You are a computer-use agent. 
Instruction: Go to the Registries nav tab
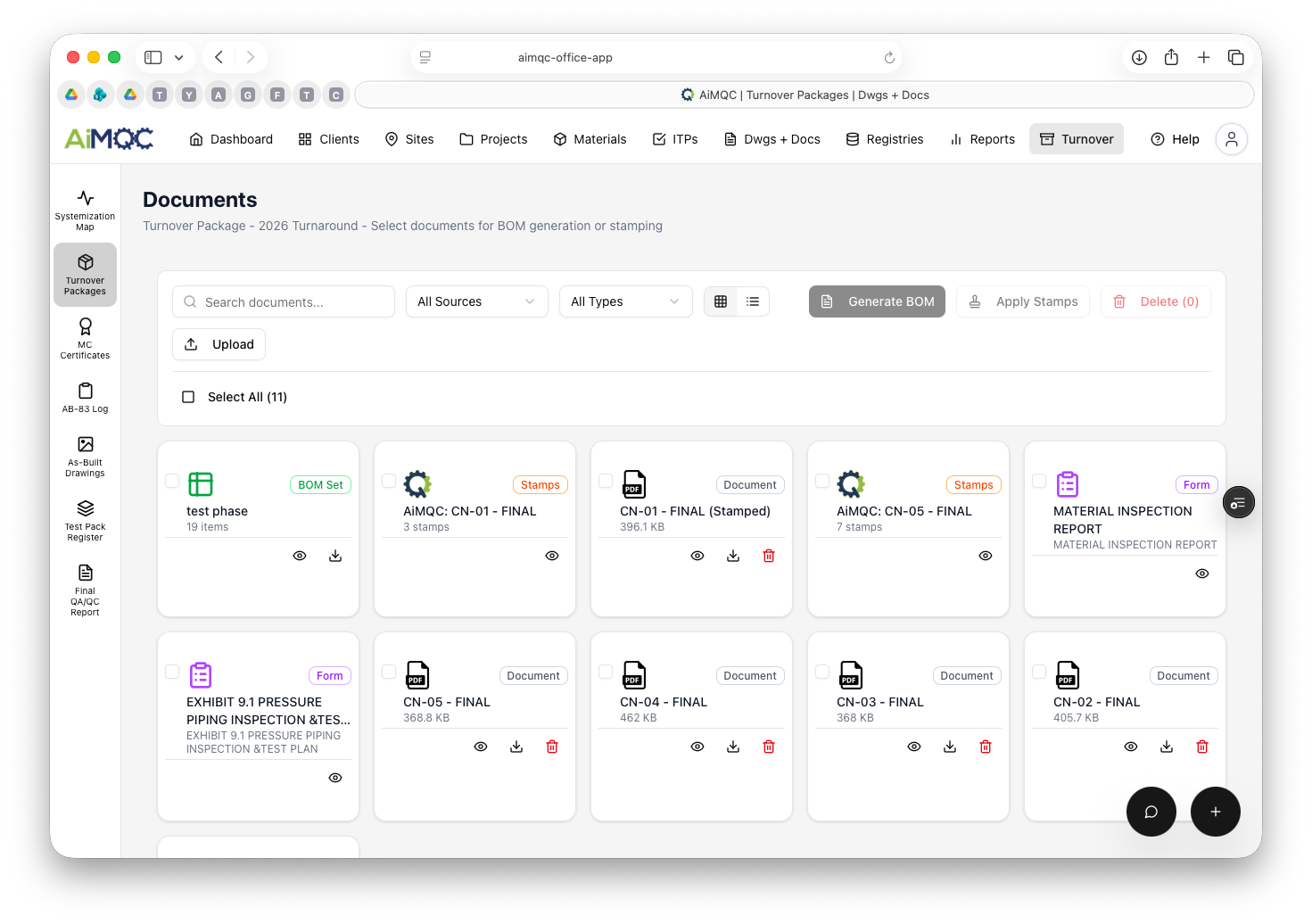coord(884,139)
